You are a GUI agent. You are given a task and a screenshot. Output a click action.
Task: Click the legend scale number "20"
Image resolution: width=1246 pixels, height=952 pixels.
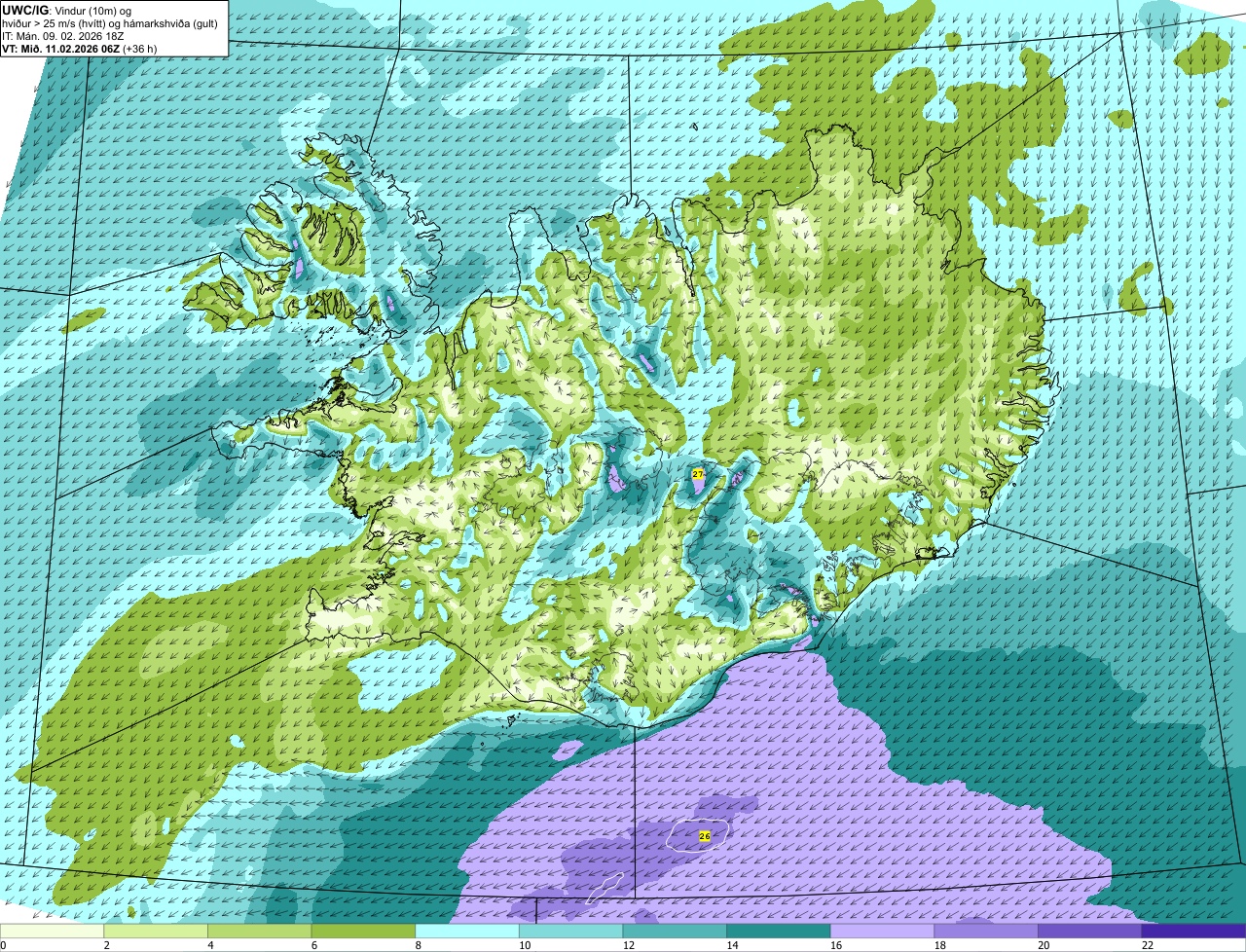pyautogui.click(x=1044, y=945)
